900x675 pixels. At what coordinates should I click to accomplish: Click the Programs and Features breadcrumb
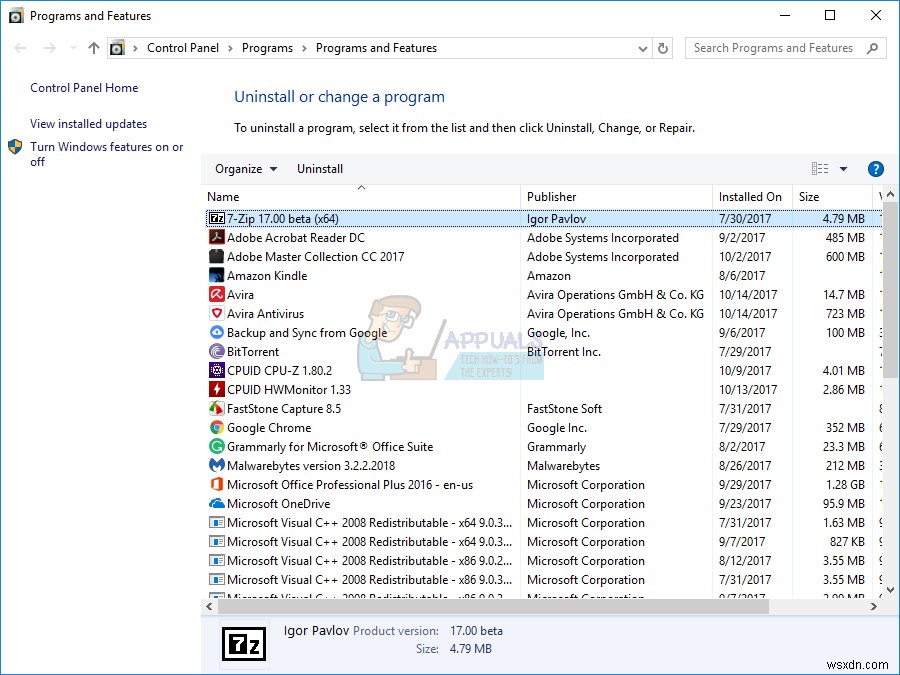pyautogui.click(x=376, y=48)
